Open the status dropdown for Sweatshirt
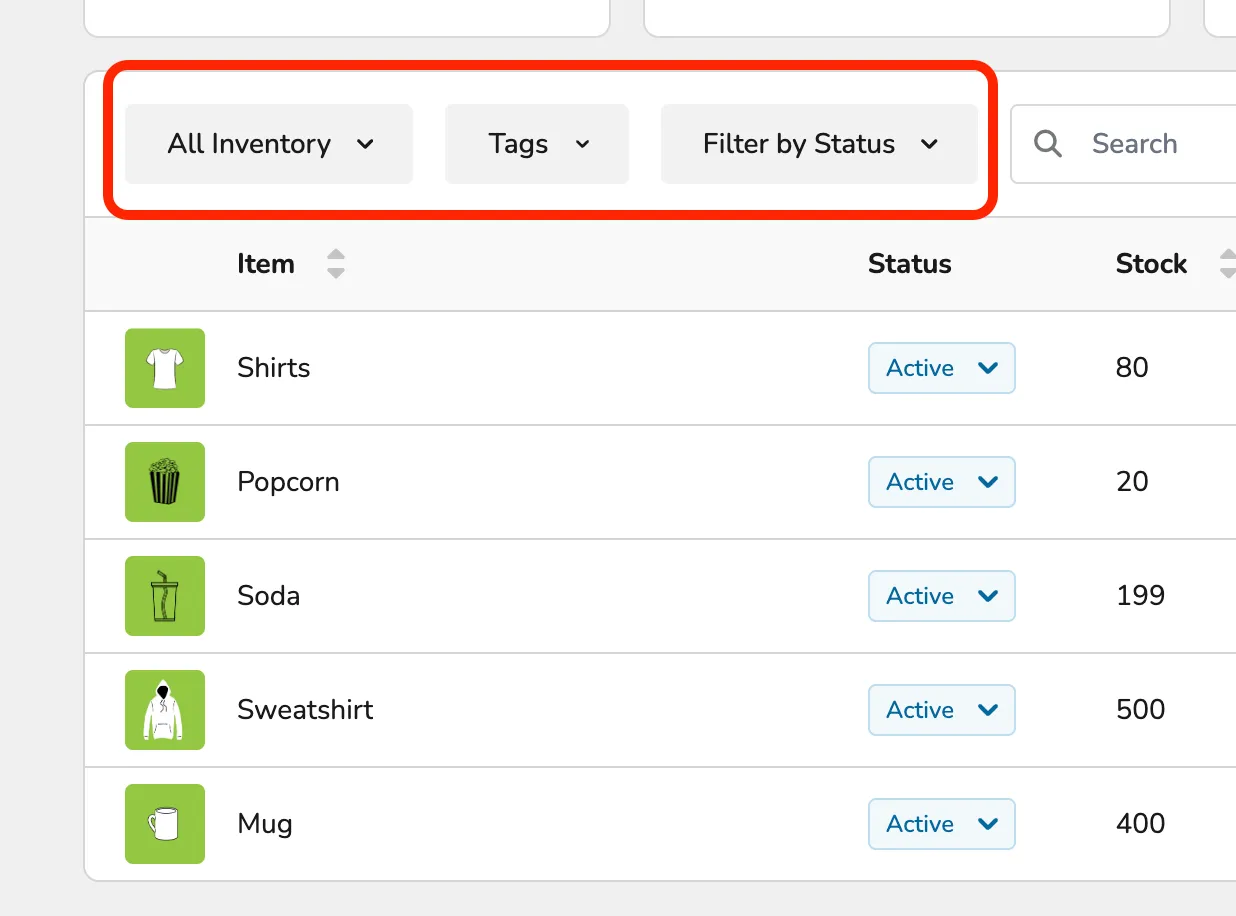 942,710
